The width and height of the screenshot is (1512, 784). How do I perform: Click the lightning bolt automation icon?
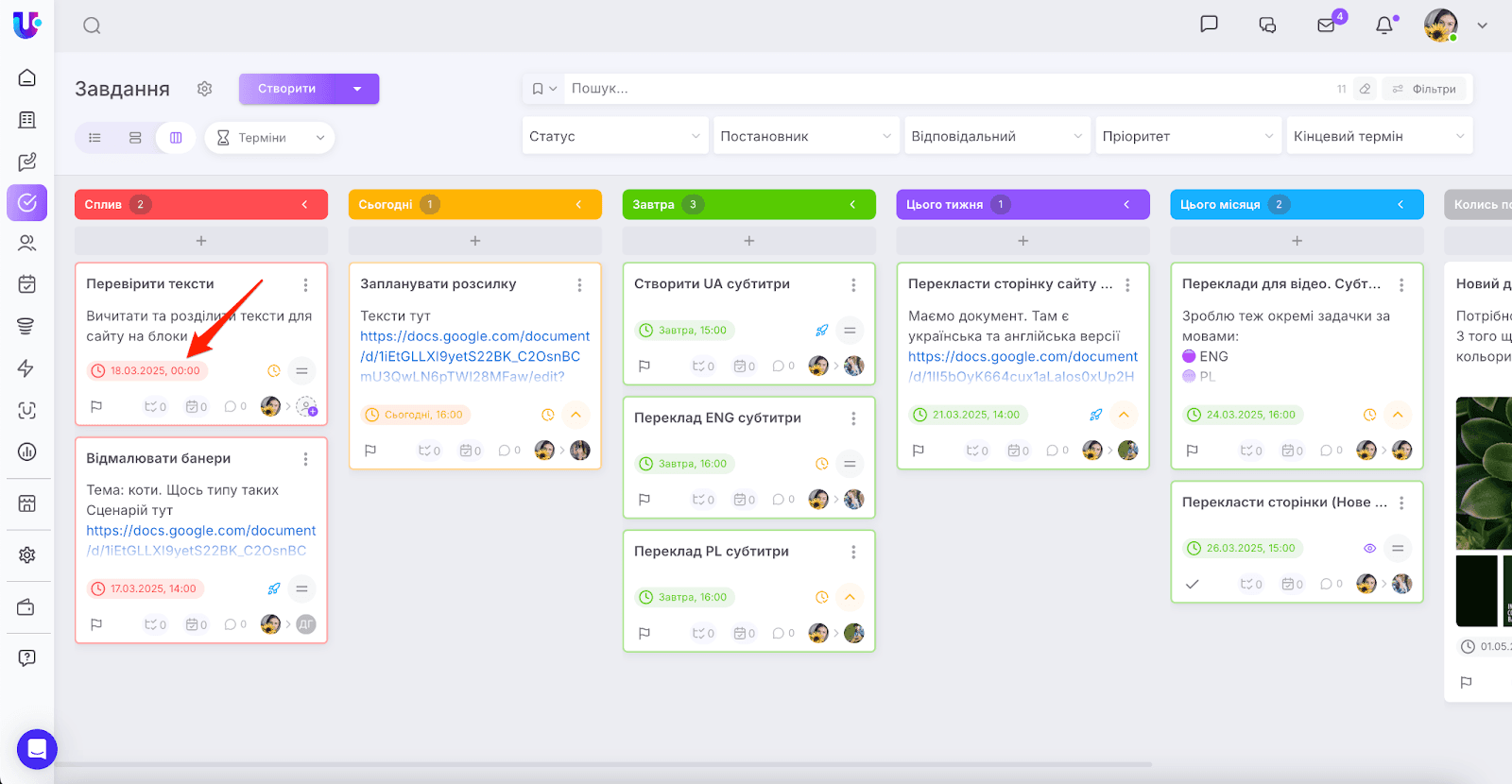[27, 368]
